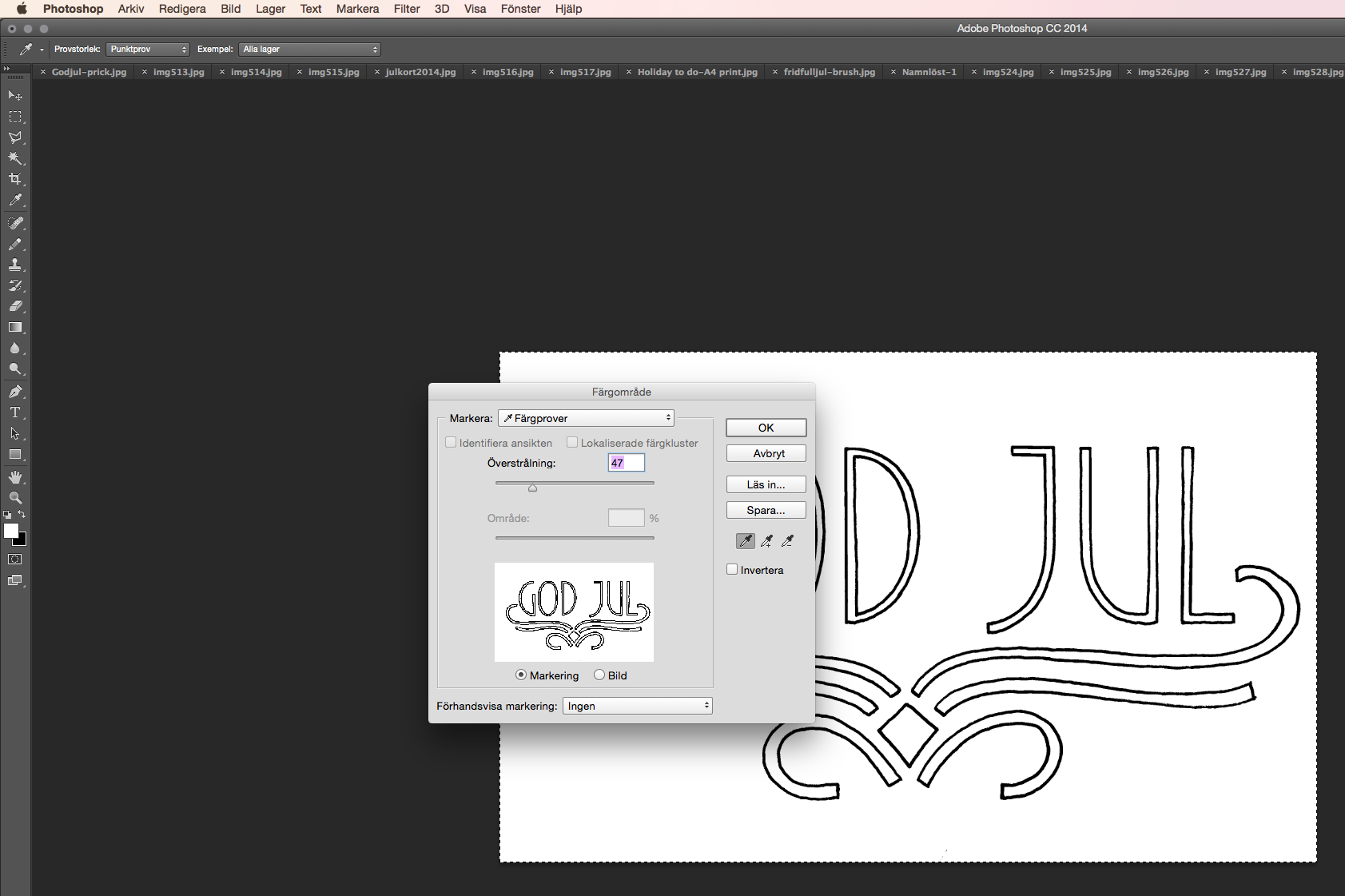1345x896 pixels.
Task: Select the Hand tool
Action: 15,477
